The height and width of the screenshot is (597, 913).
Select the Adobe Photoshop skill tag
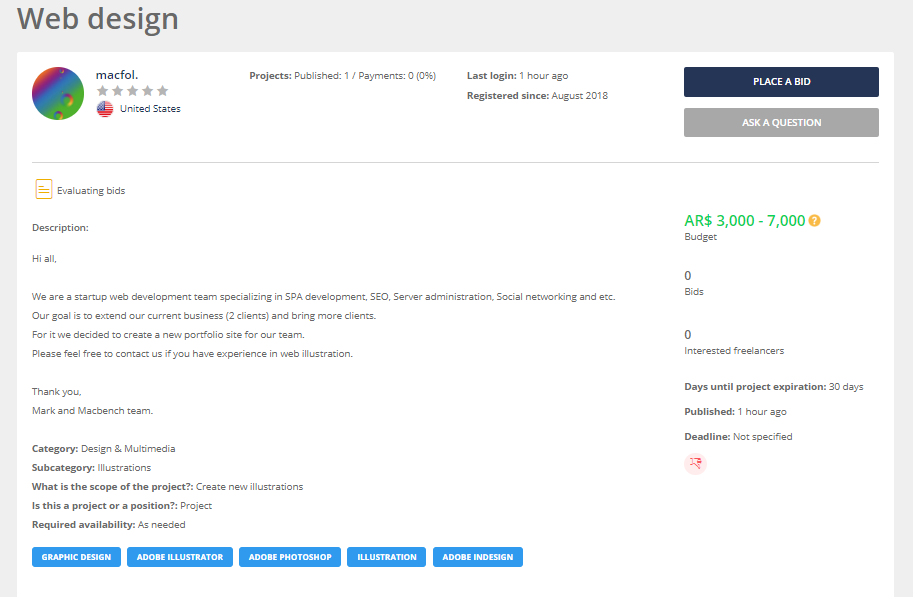click(290, 557)
